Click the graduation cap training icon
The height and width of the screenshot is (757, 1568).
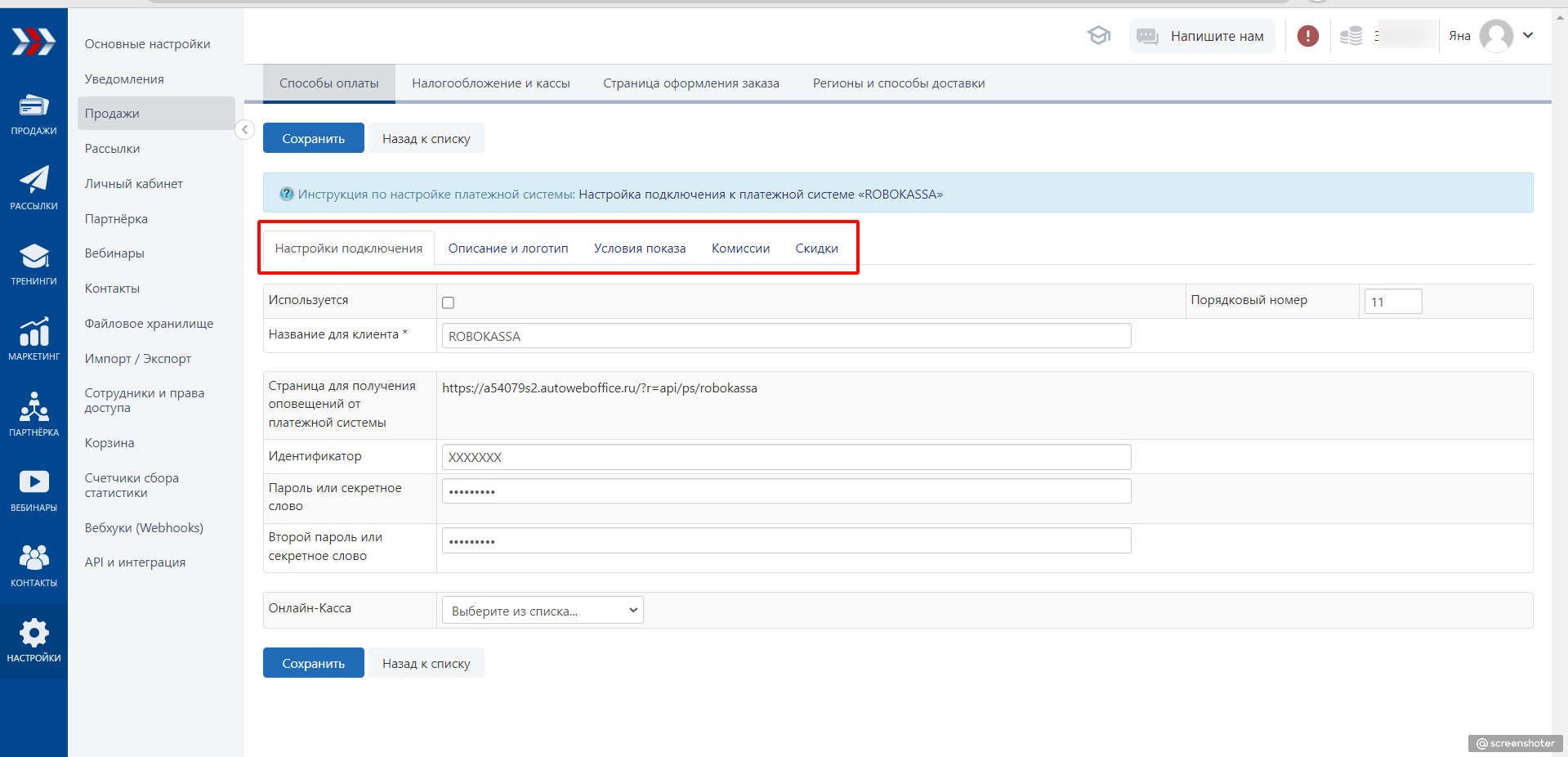coord(1099,35)
